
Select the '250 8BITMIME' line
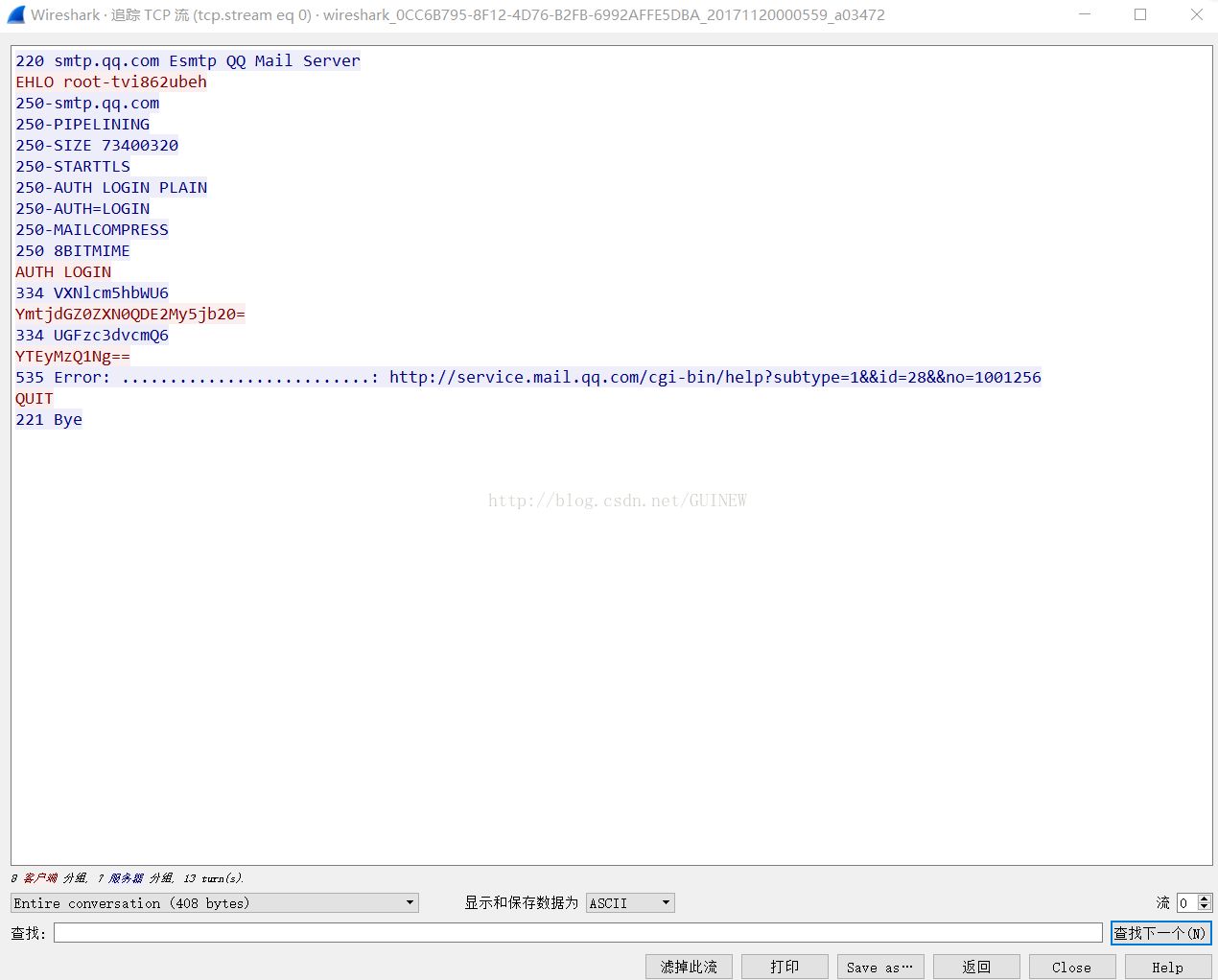click(x=73, y=250)
